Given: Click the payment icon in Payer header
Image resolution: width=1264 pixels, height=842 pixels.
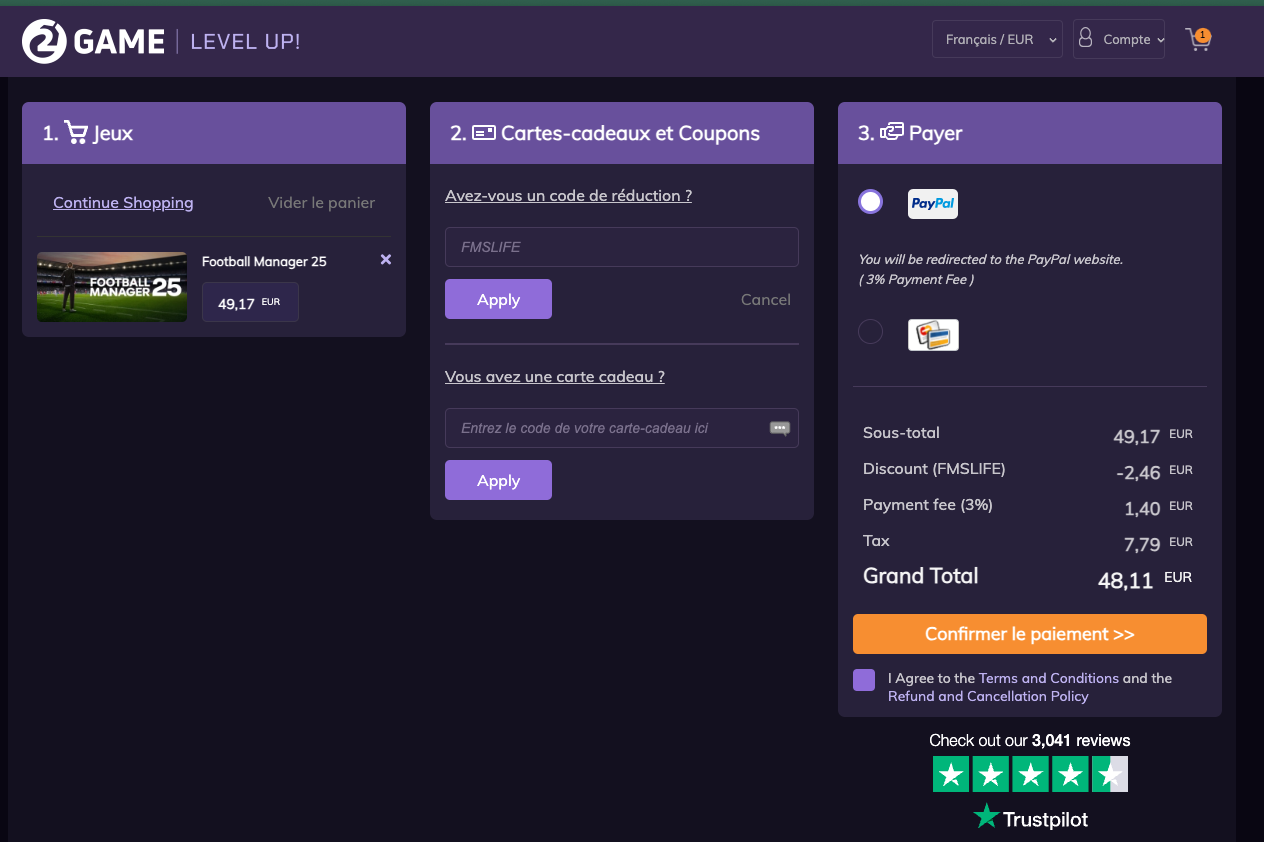Looking at the screenshot, I should click(891, 131).
